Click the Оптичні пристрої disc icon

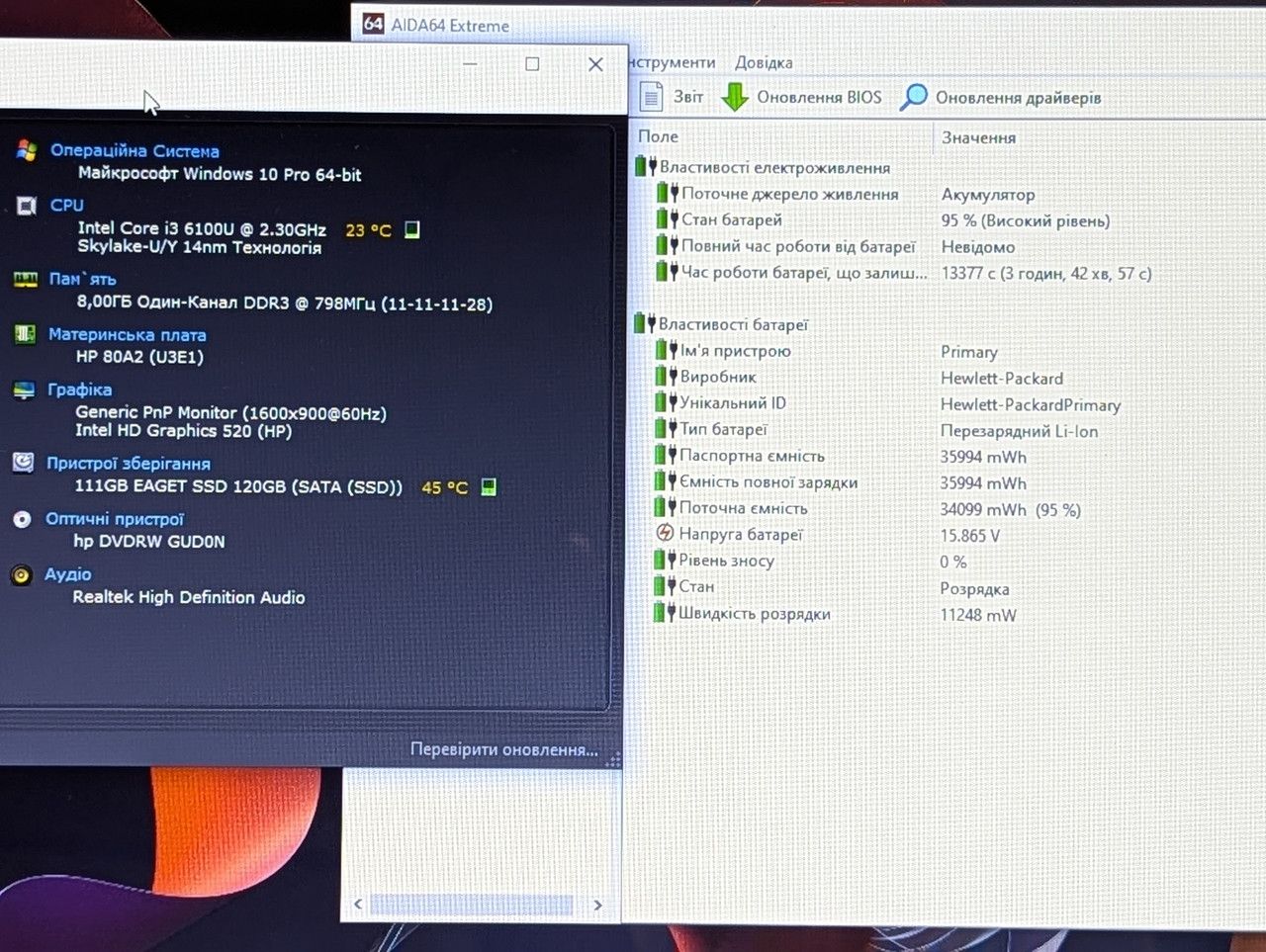[22, 519]
